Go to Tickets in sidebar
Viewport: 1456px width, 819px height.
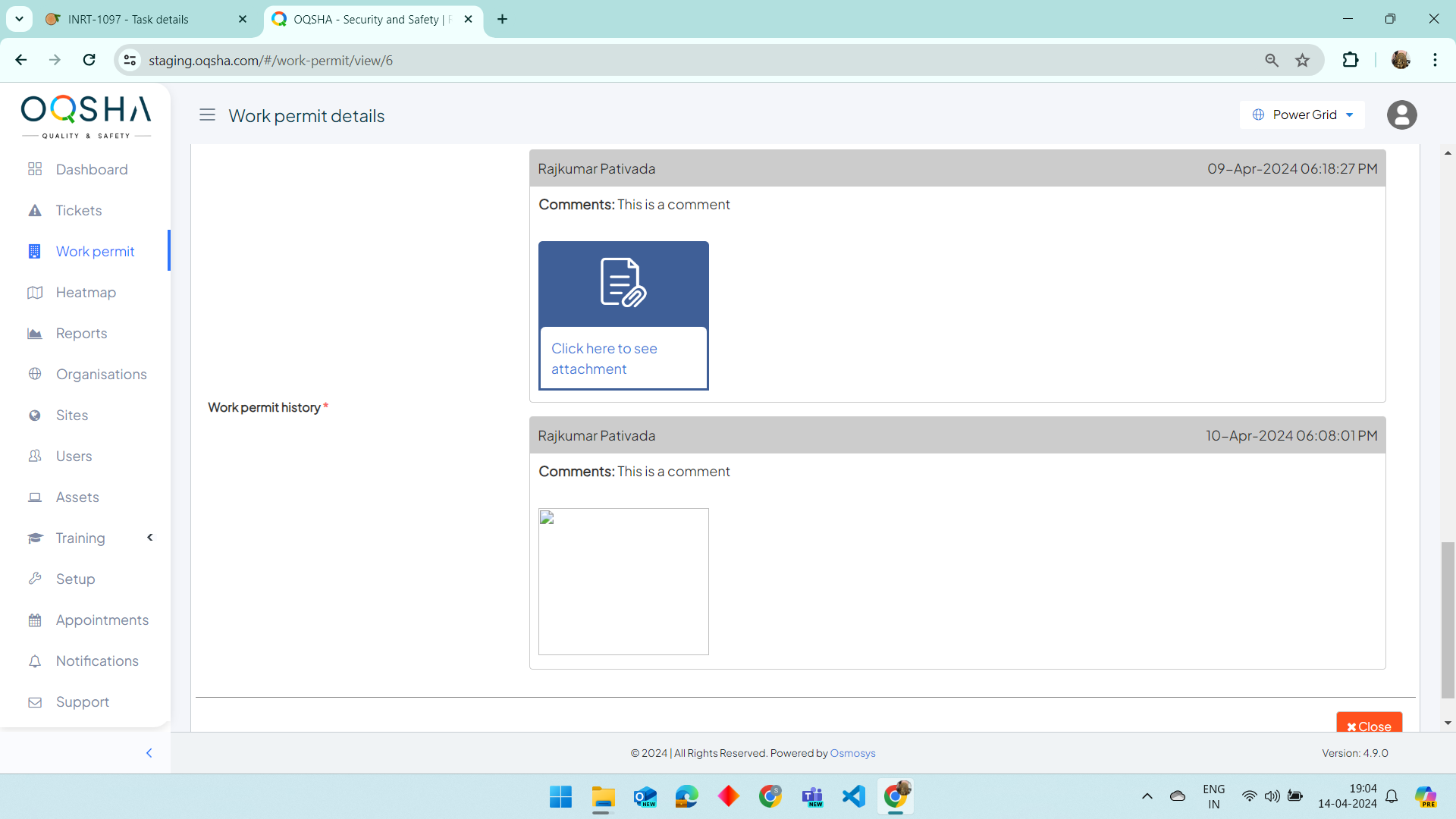coord(78,211)
